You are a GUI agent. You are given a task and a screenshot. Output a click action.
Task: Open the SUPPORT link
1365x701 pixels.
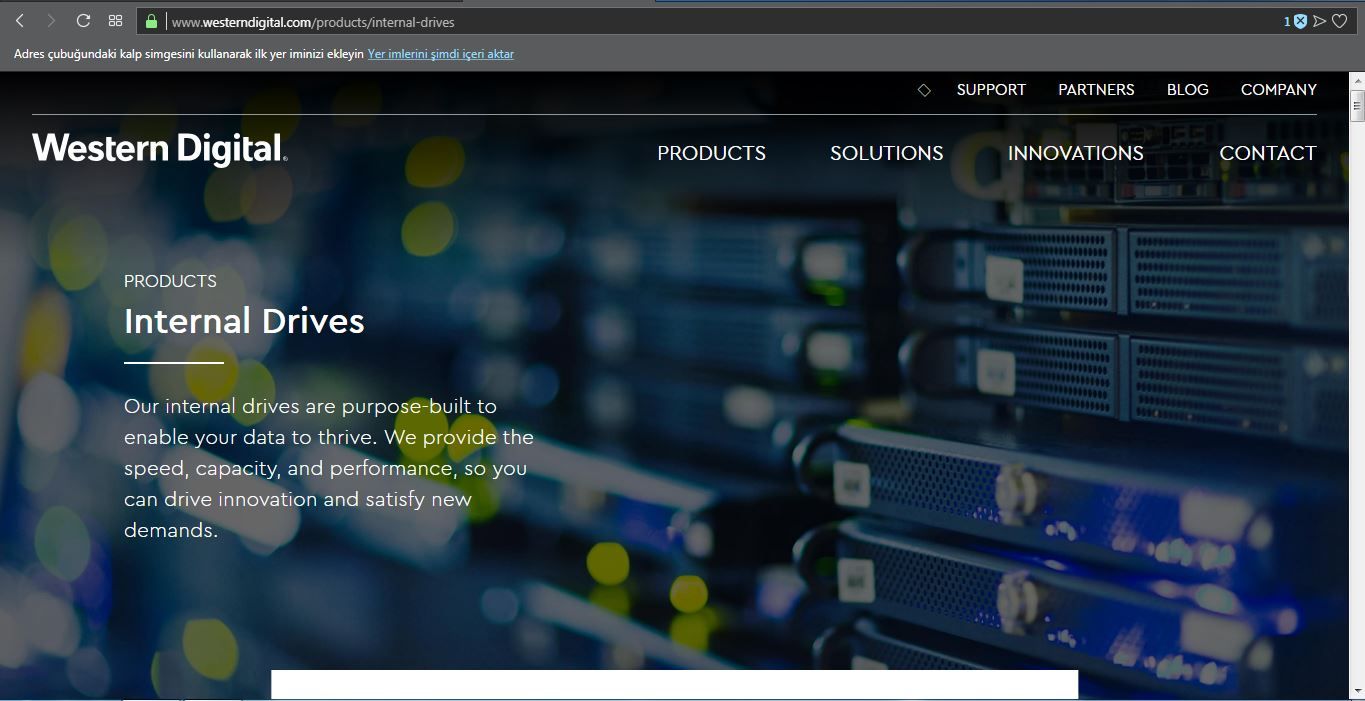point(991,90)
